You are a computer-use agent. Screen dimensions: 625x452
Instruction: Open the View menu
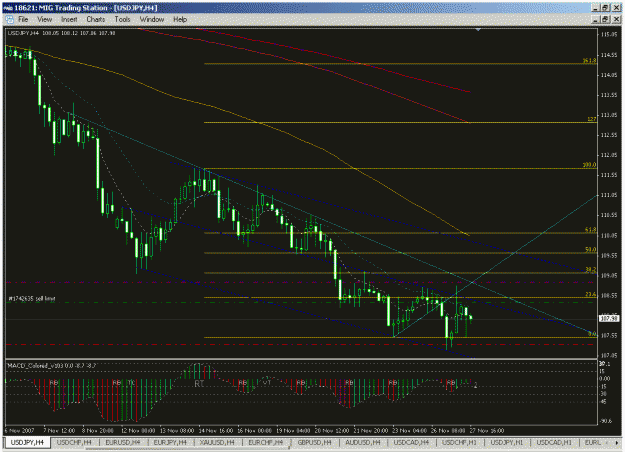point(45,19)
